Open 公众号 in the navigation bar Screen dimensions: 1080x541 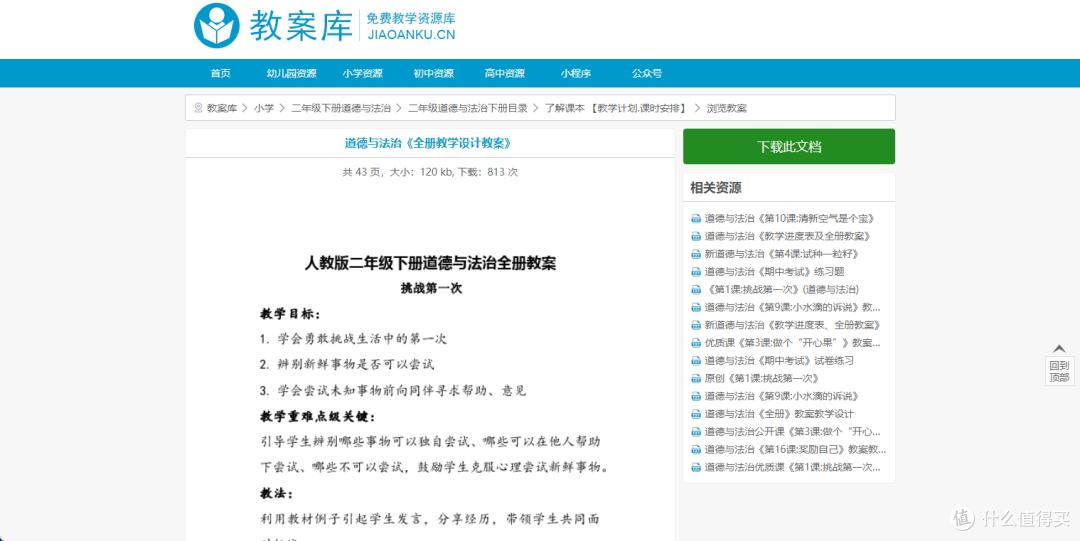tap(647, 74)
